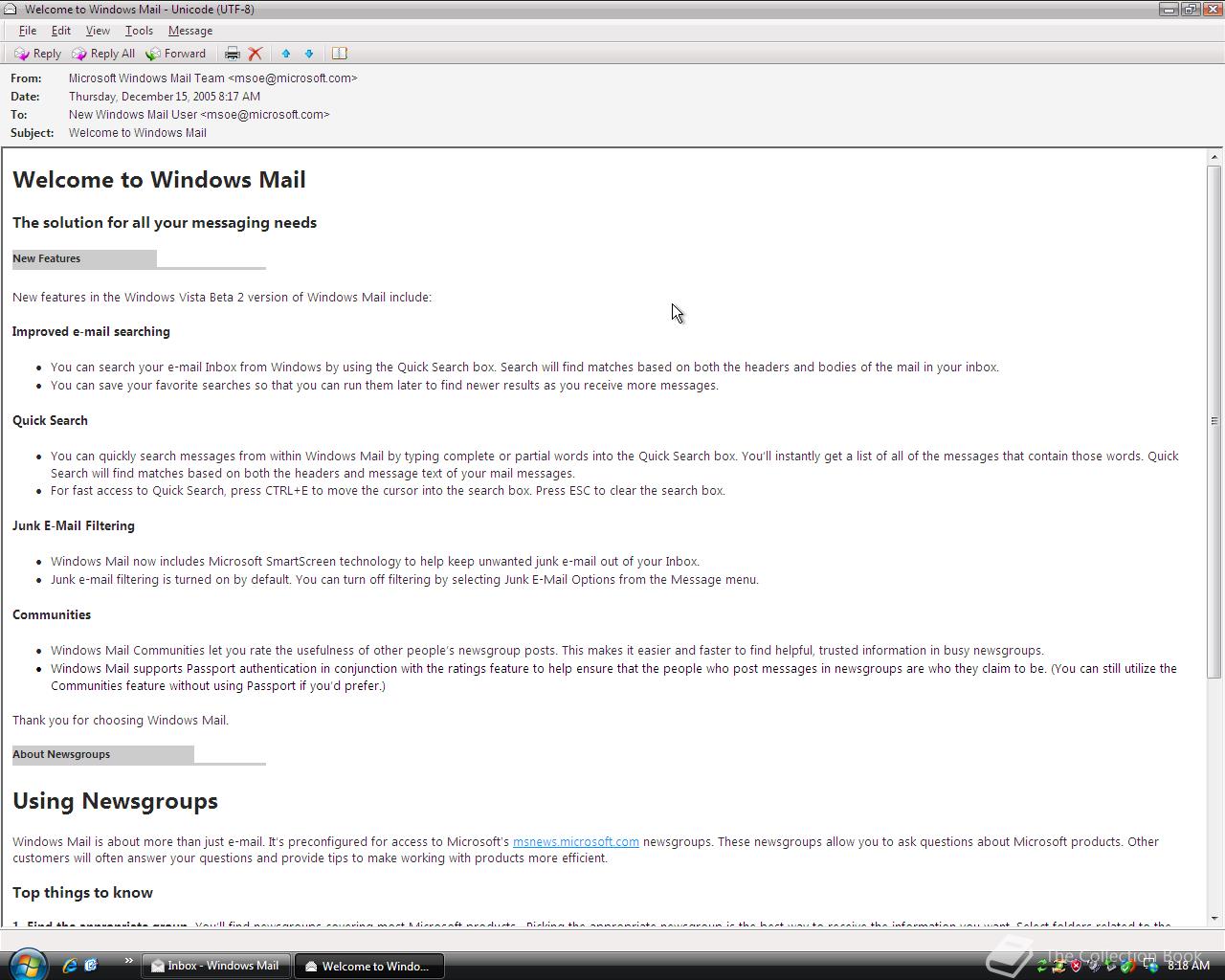Click the Reply toolbar button
Screen dimensions: 1225x980
click(37, 54)
